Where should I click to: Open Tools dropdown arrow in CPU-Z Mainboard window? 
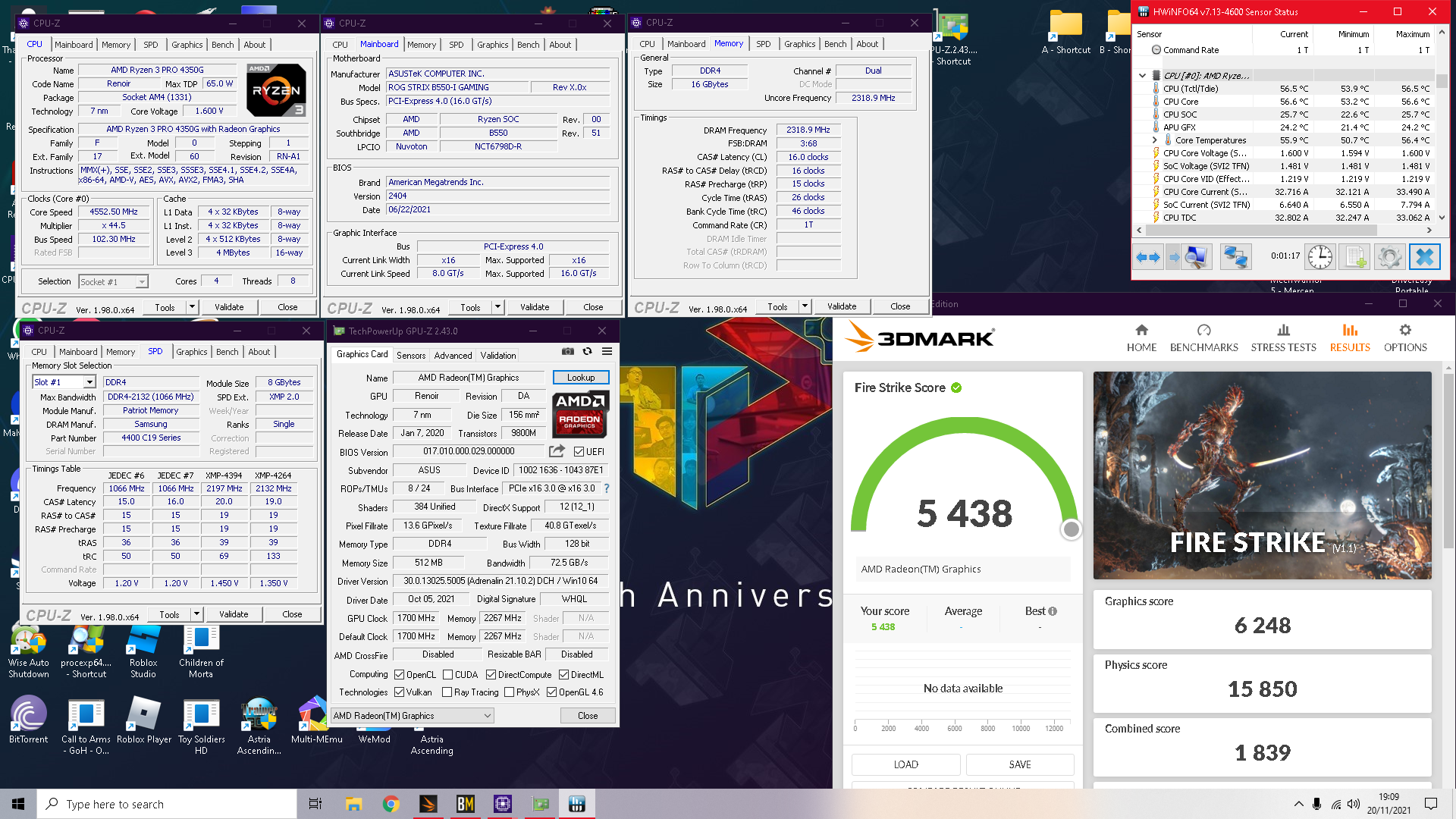pos(497,307)
